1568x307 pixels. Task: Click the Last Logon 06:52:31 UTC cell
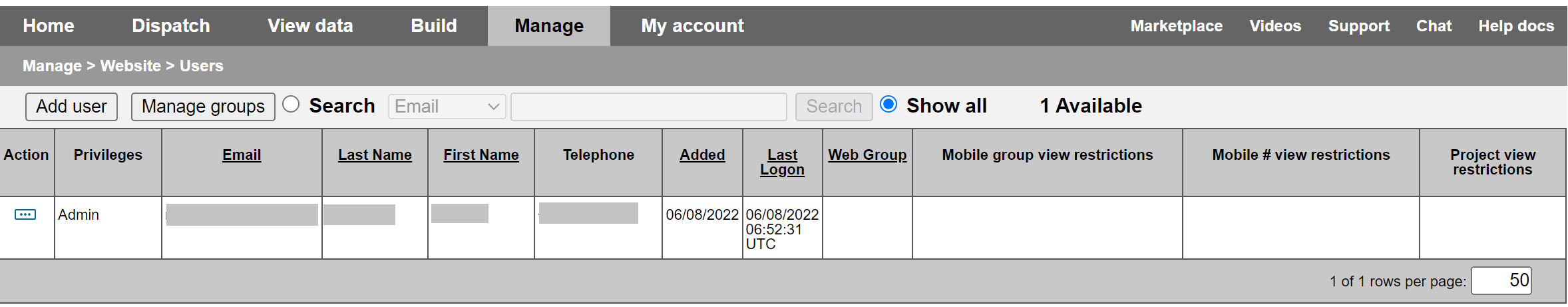pyautogui.click(x=782, y=229)
